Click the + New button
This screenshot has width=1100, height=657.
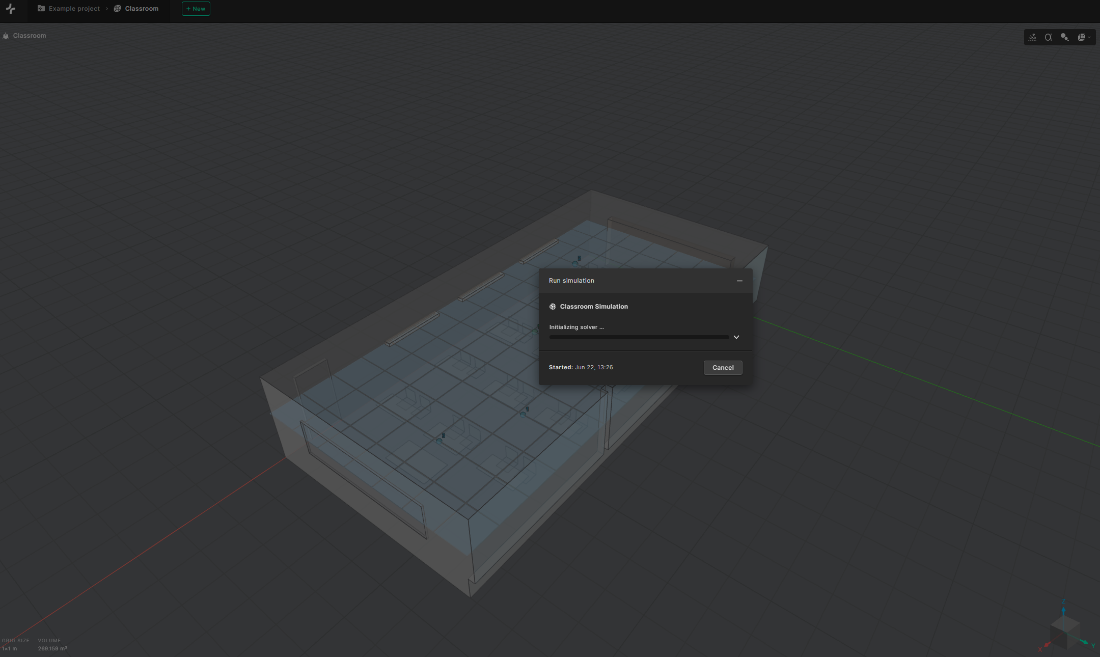tap(196, 8)
